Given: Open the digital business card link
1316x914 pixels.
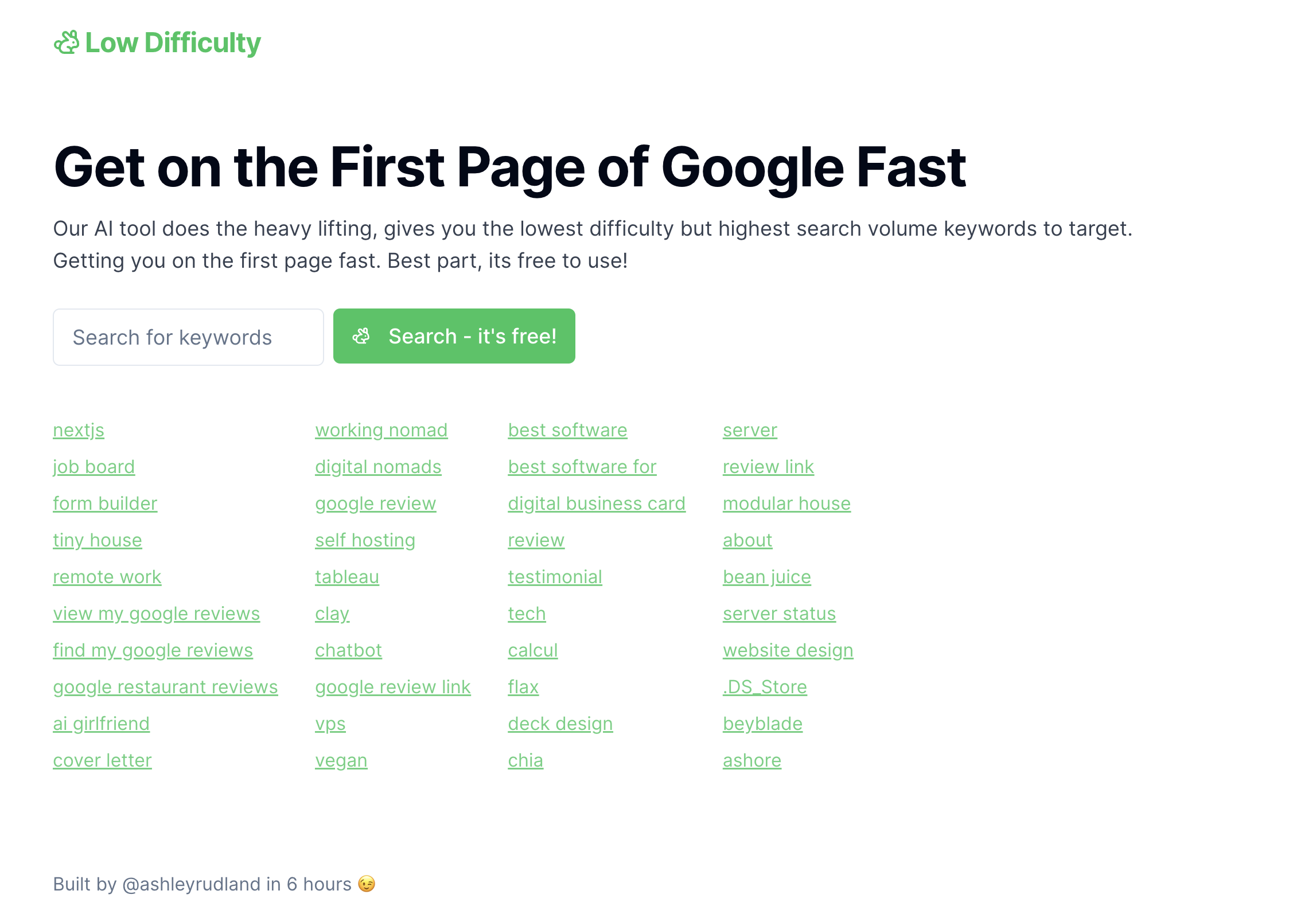Looking at the screenshot, I should coord(597,504).
